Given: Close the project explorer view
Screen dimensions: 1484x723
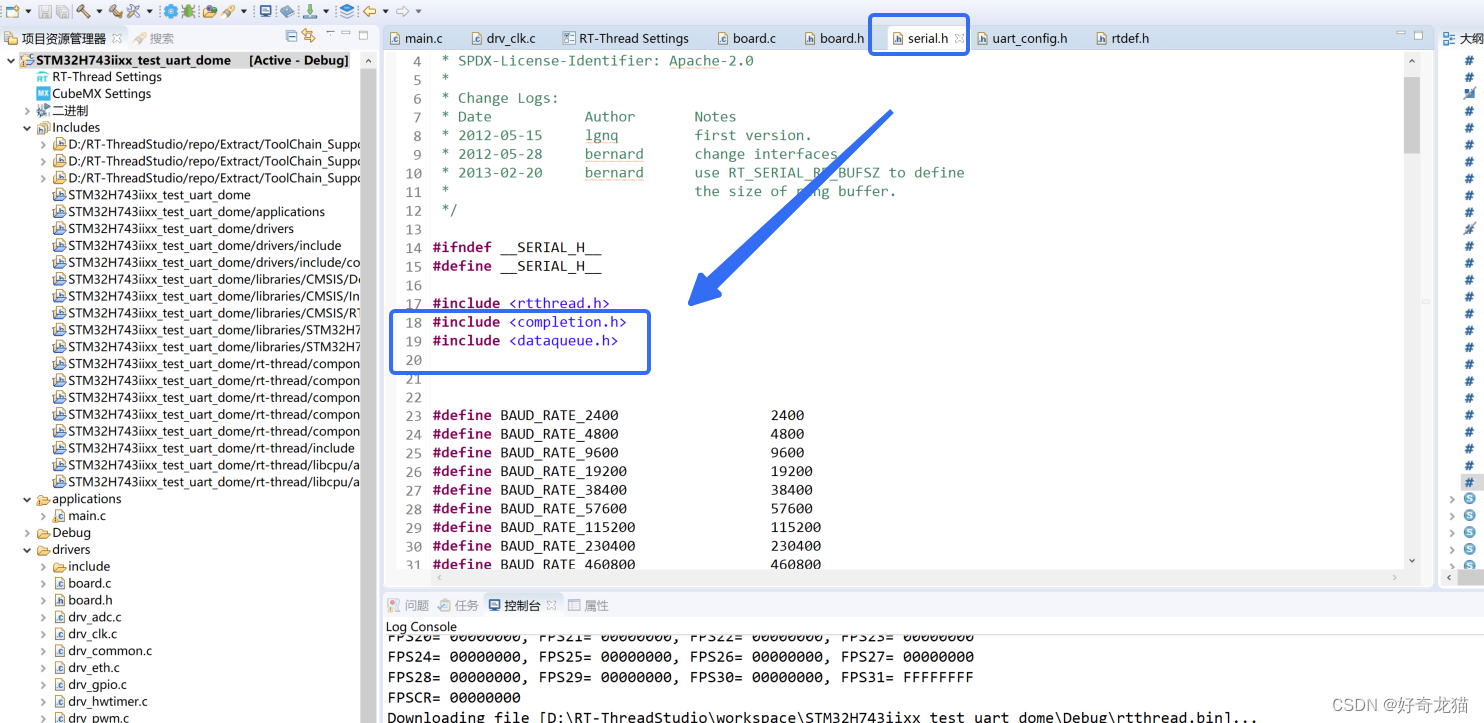Looking at the screenshot, I should click(117, 38).
